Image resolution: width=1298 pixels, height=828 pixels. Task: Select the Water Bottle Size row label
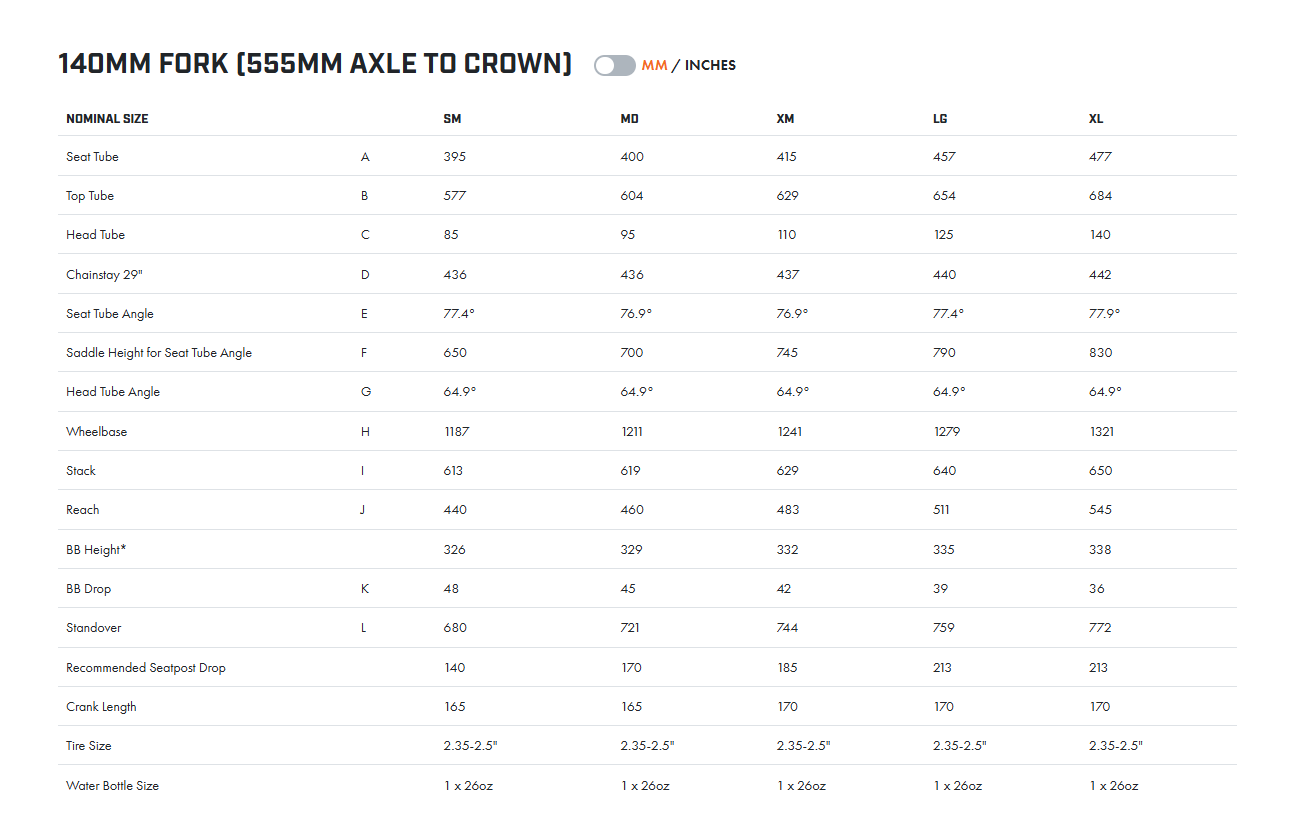click(112, 786)
